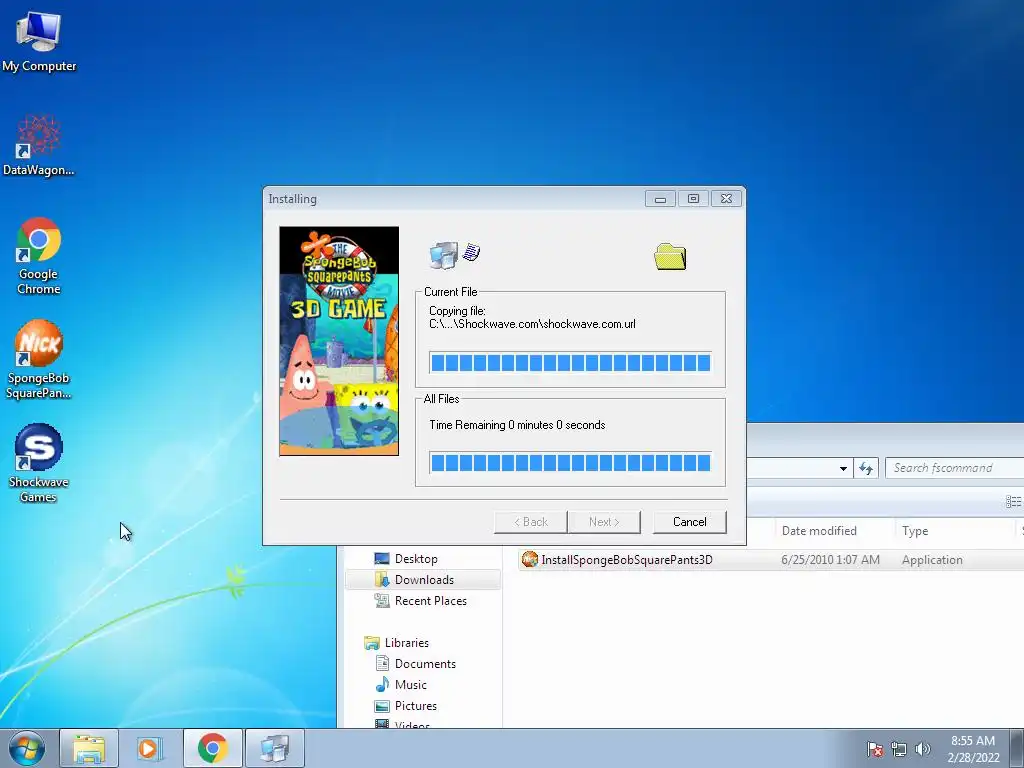Viewport: 1024px width, 768px height.
Task: Open Pictures library in Explorer
Action: coord(415,706)
